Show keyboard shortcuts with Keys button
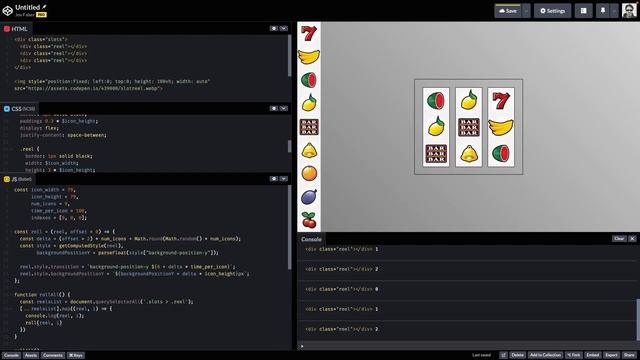640x360 pixels. [x=76, y=355]
